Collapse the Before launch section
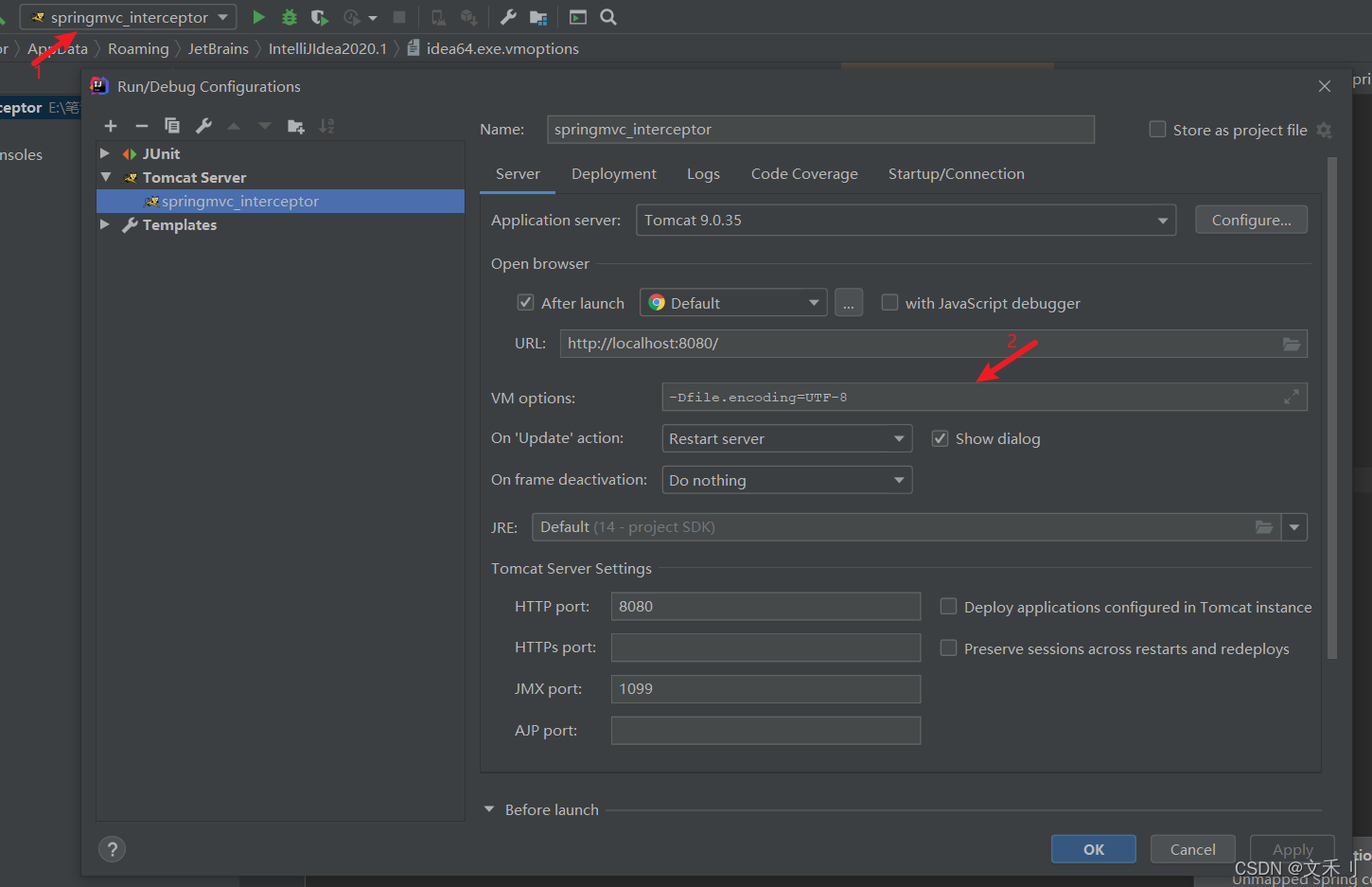This screenshot has width=1372, height=887. coord(489,809)
